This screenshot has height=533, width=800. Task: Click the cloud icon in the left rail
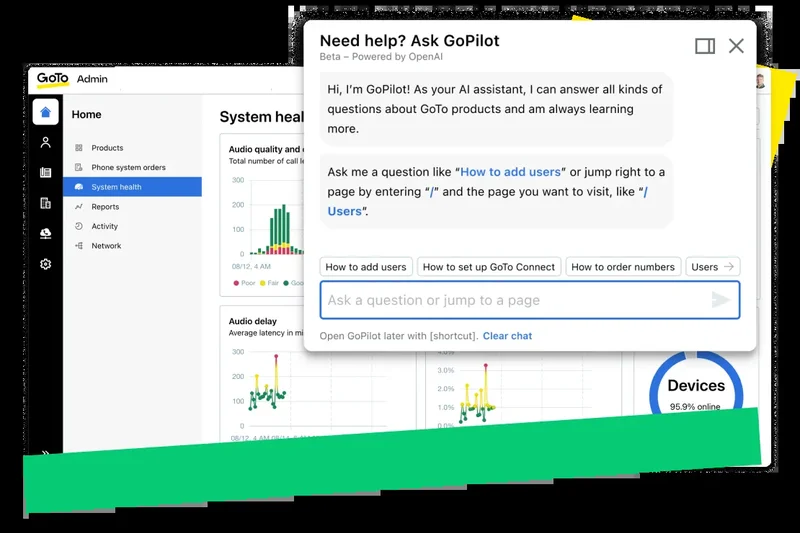pyautogui.click(x=45, y=233)
